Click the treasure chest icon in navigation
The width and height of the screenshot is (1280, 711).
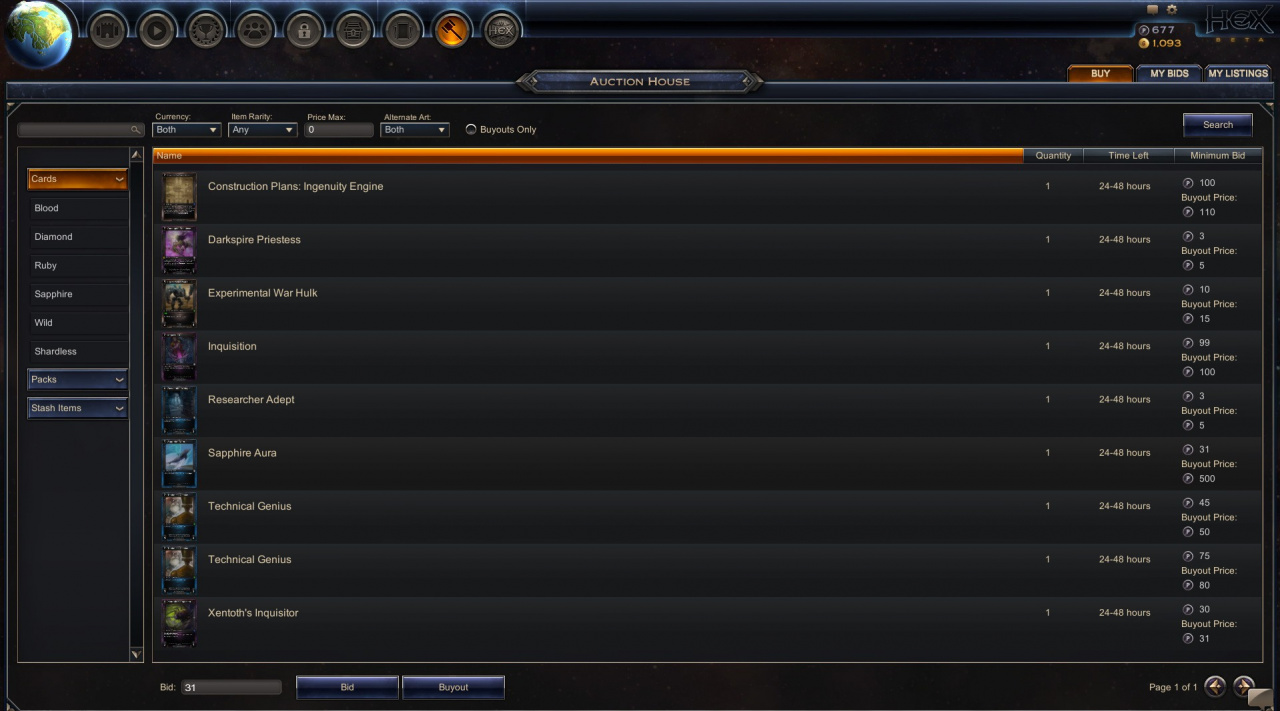coord(353,30)
